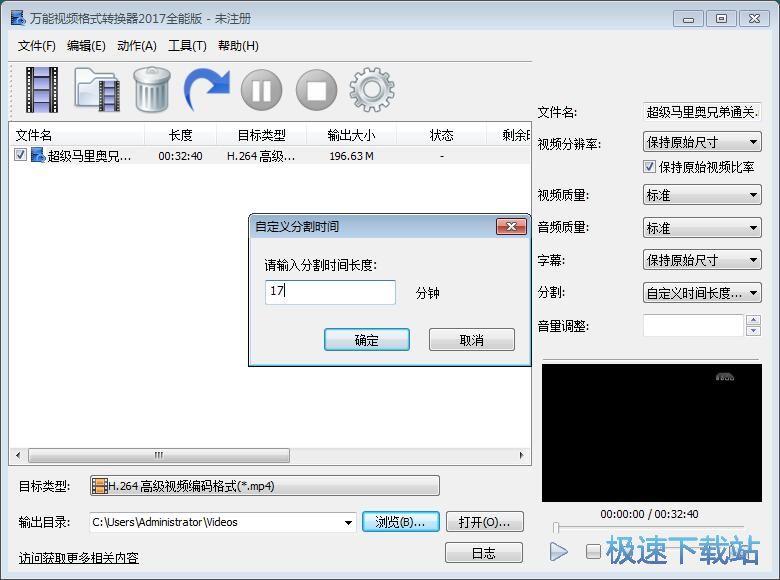Screen dimensions: 780x580
Task: Click the file list horizontal scrollbar thumb
Action: pos(159,455)
